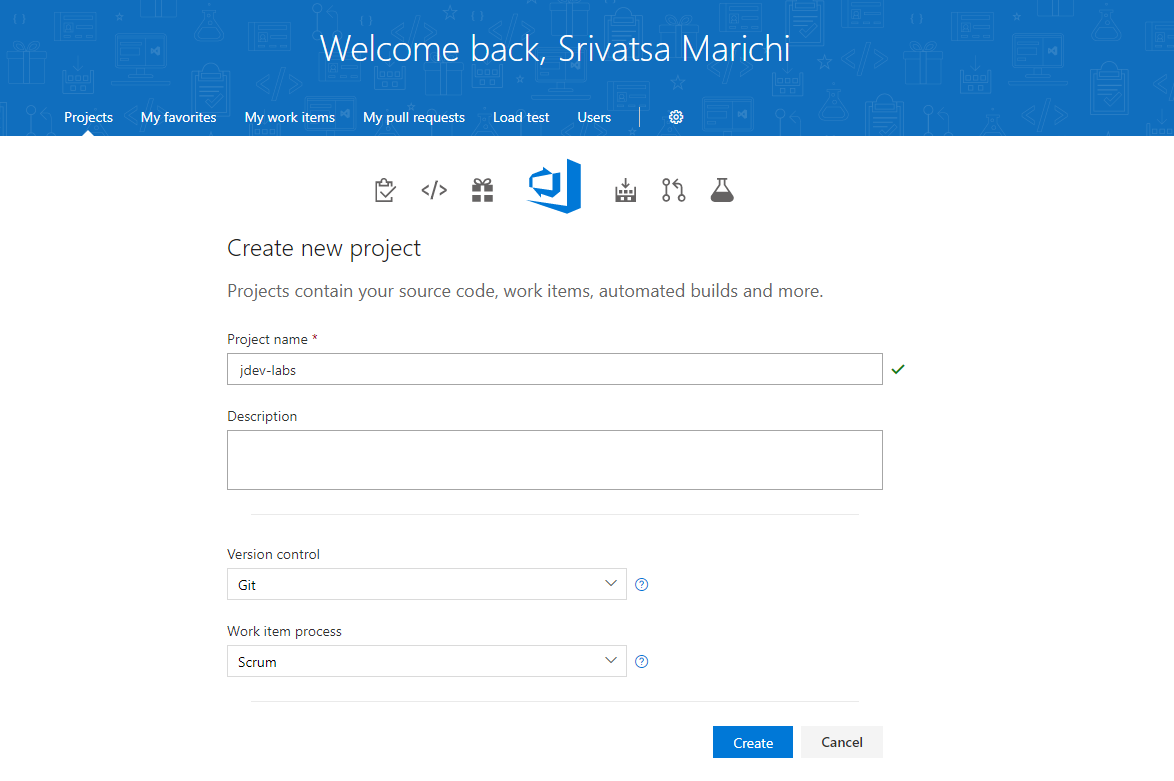Image resolution: width=1174 pixels, height=781 pixels.
Task: Select the work items clipboard icon
Action: tap(385, 189)
